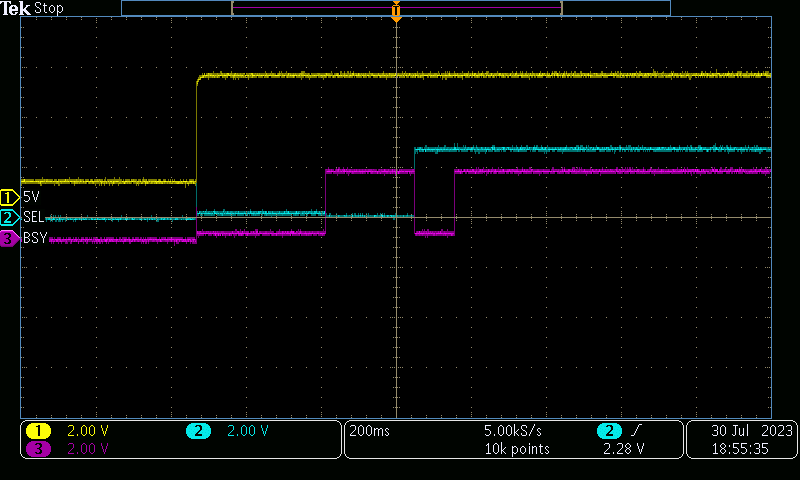Click the 2.28 V trigger level readout
Screen dimensions: 800x480
point(623,449)
